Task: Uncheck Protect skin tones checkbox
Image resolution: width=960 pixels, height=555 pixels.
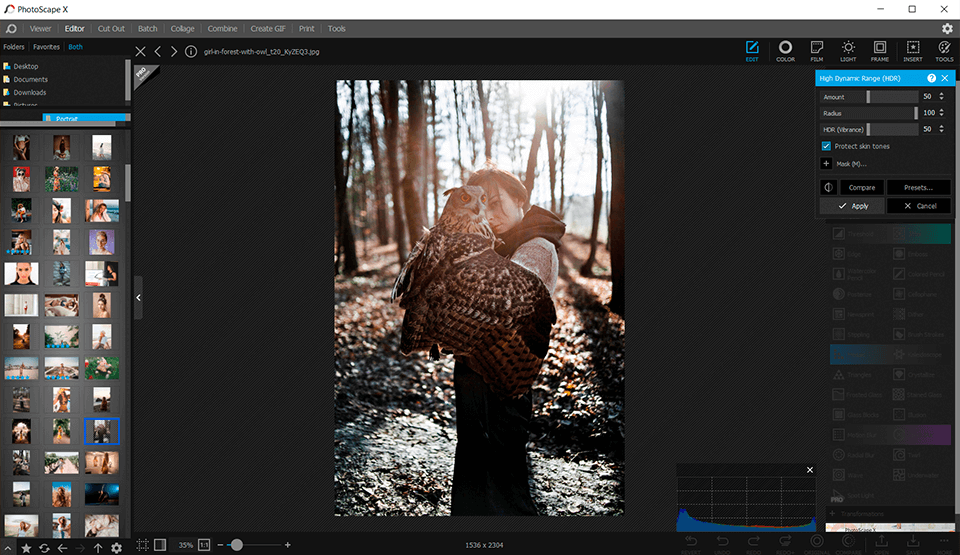Action: coord(826,146)
